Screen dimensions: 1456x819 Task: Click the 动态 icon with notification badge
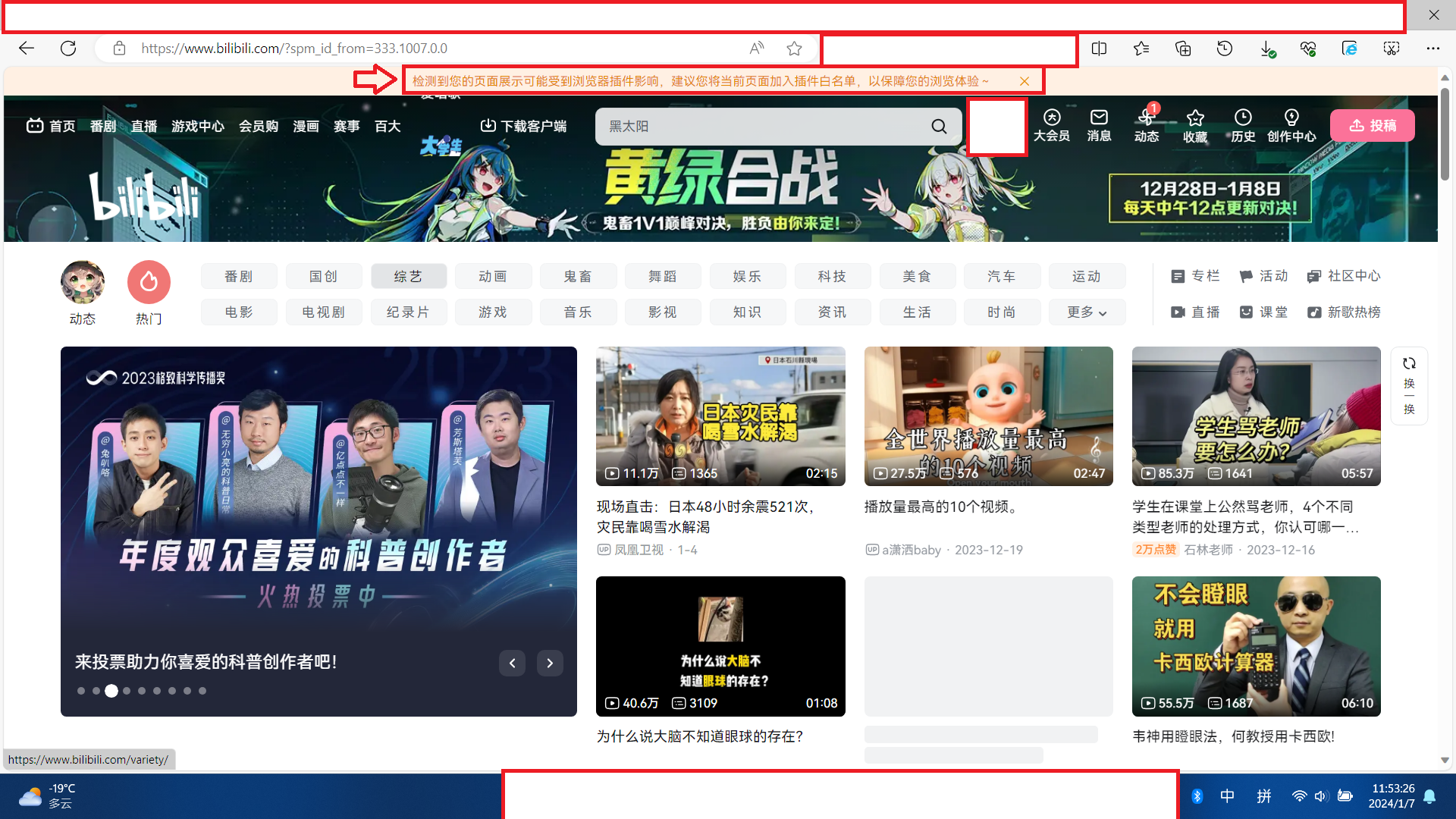tap(1147, 125)
